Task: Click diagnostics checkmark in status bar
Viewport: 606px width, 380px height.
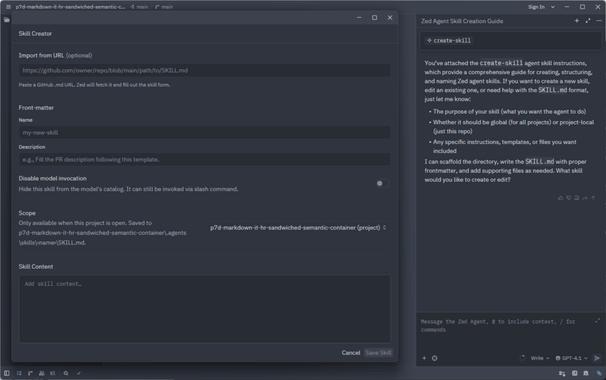Action: (79, 373)
